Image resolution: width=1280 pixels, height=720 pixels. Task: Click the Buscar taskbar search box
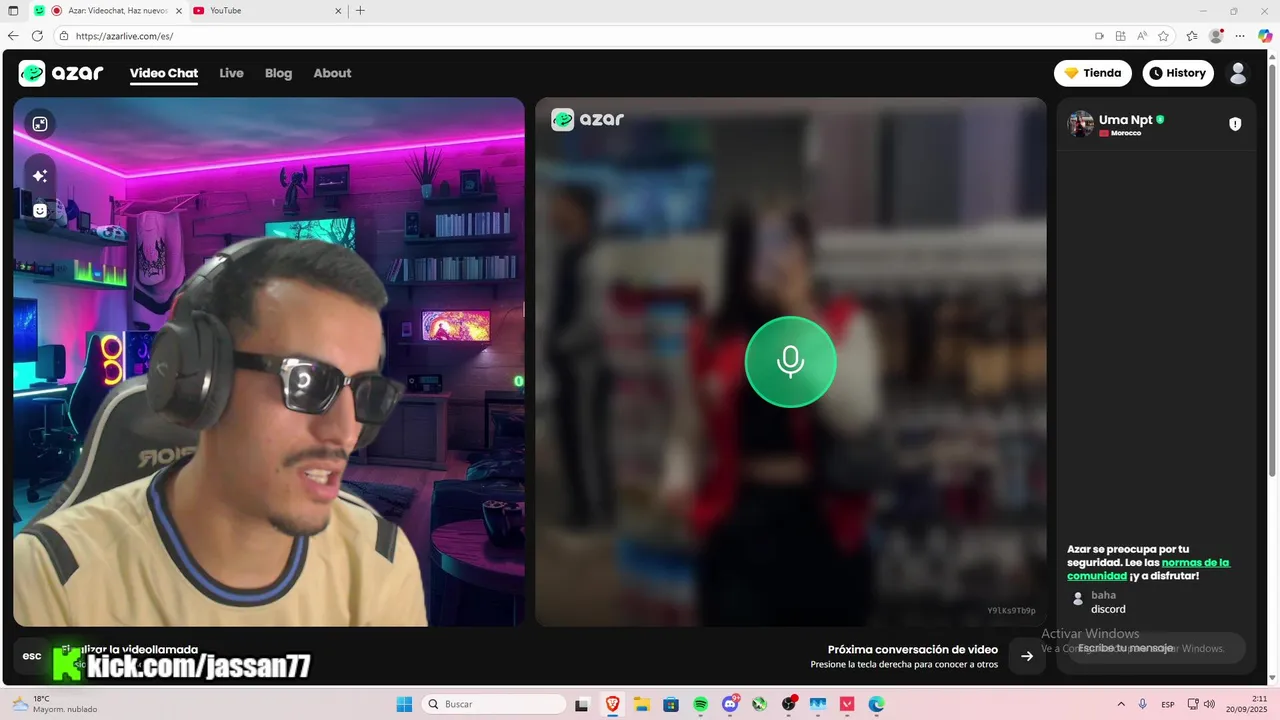tap(494, 704)
